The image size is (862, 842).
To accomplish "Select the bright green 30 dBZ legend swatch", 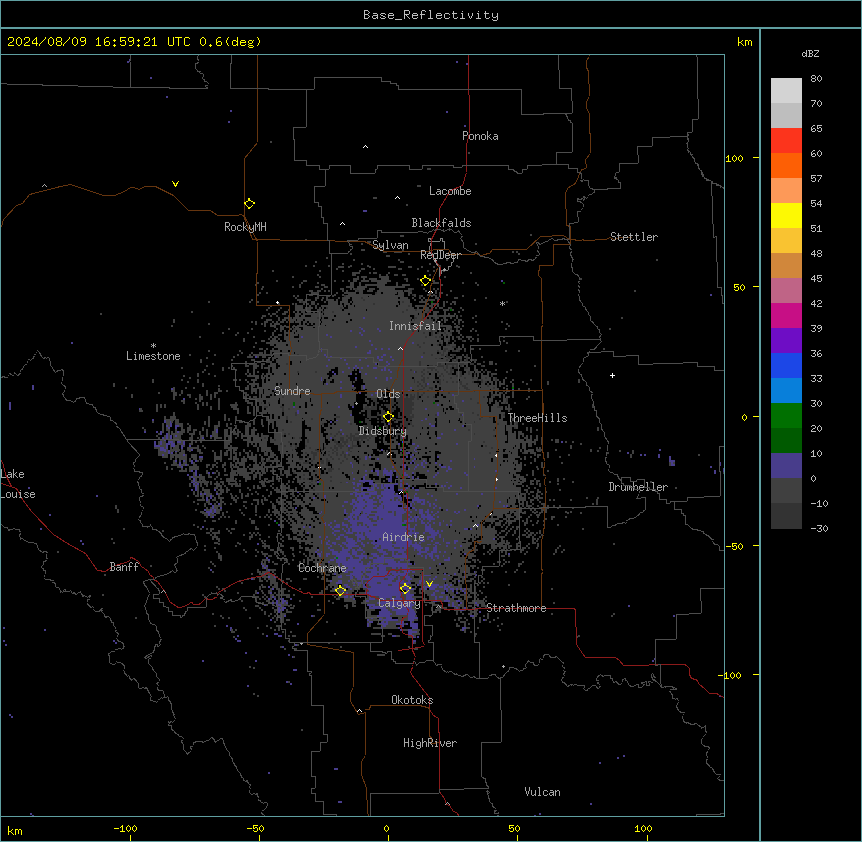I will pyautogui.click(x=786, y=416).
